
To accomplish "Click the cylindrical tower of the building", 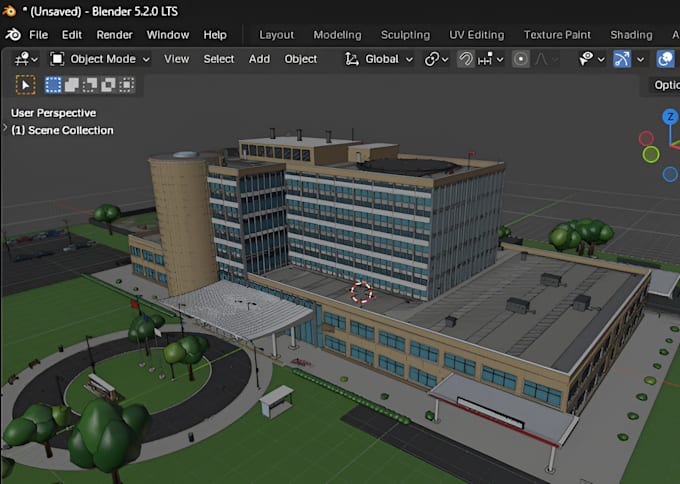I will tap(183, 226).
